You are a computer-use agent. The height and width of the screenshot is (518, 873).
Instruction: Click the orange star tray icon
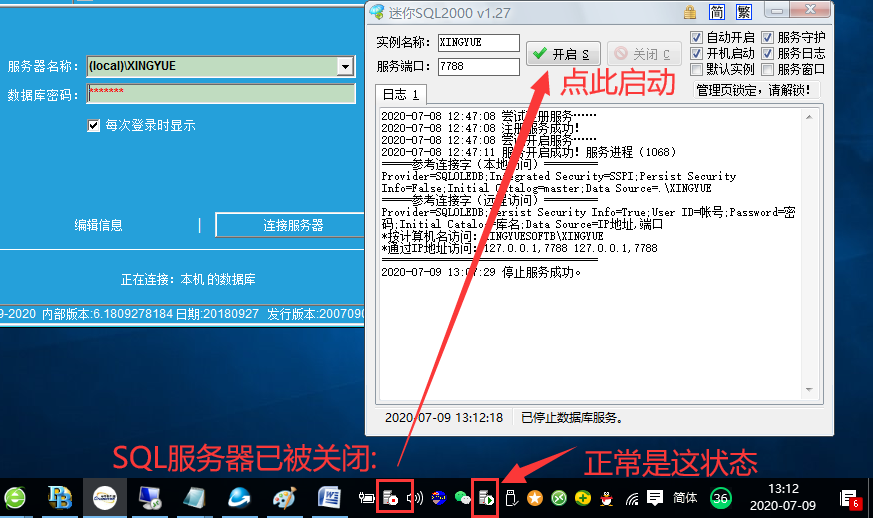(534, 498)
